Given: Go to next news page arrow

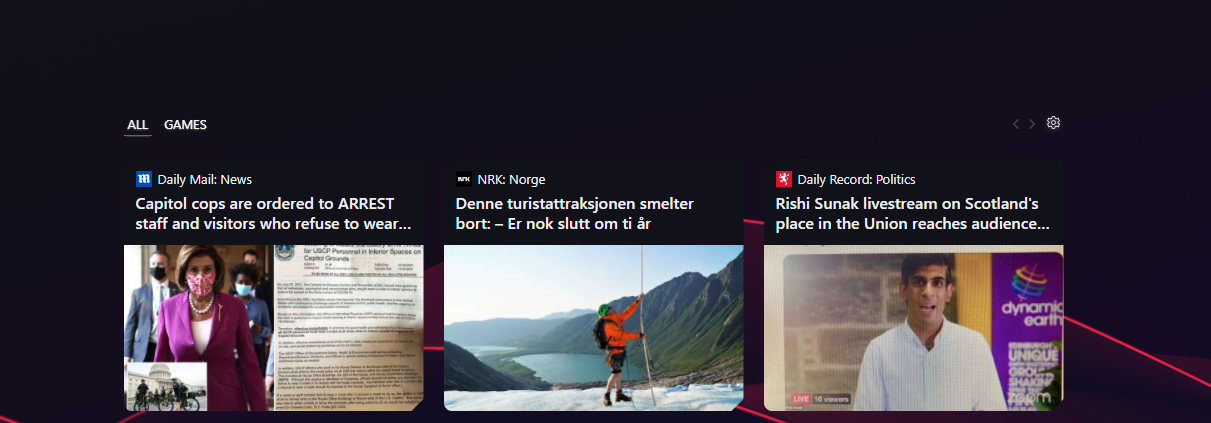Looking at the screenshot, I should point(1032,124).
